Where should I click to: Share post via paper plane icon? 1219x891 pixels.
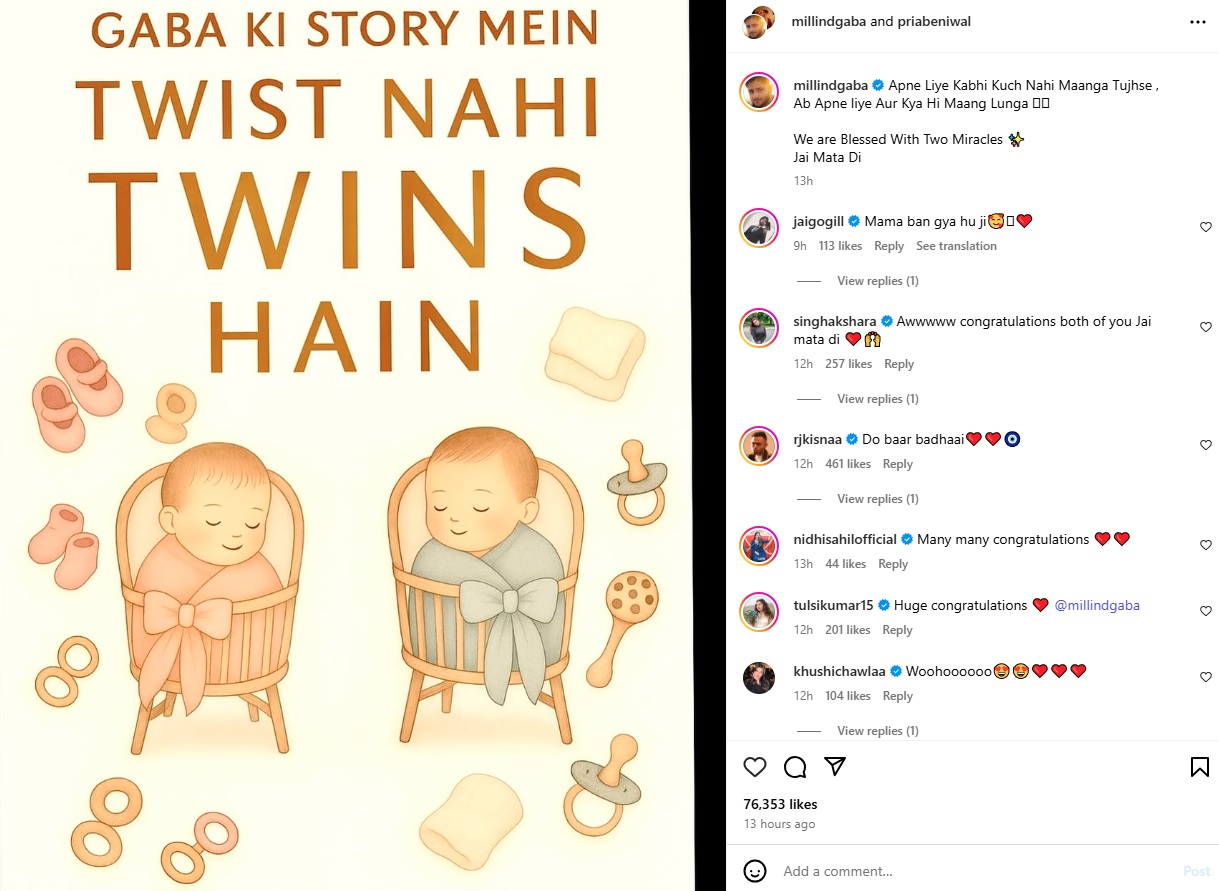pos(835,767)
